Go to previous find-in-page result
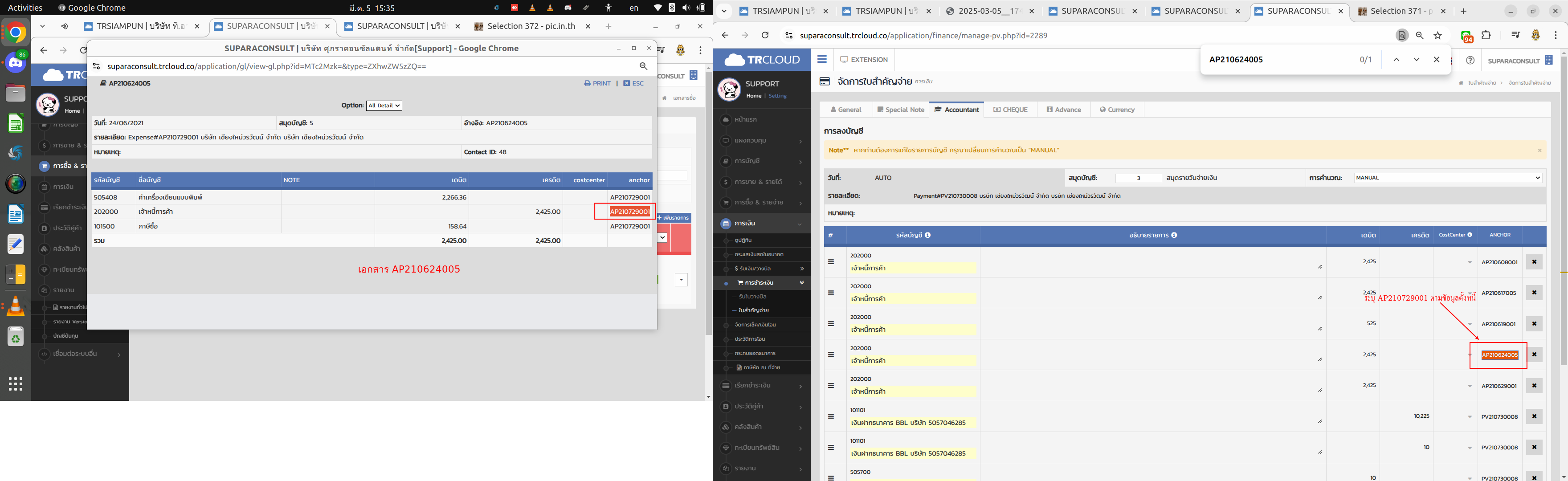Viewport: 1568px width, 481px height. pyautogui.click(x=1396, y=60)
